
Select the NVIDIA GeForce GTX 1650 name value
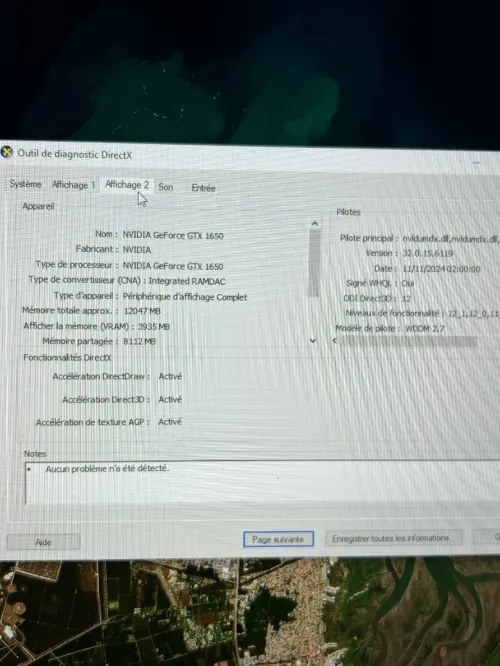(x=173, y=235)
